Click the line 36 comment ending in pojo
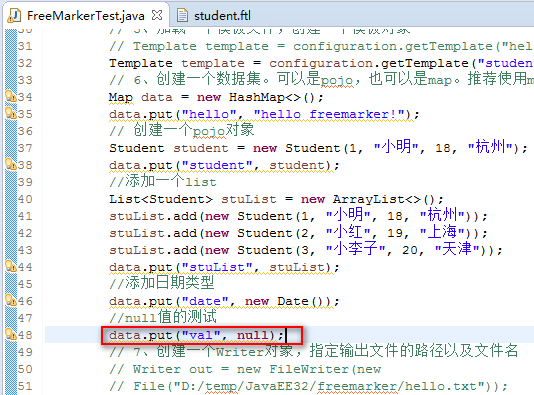 click(x=182, y=130)
